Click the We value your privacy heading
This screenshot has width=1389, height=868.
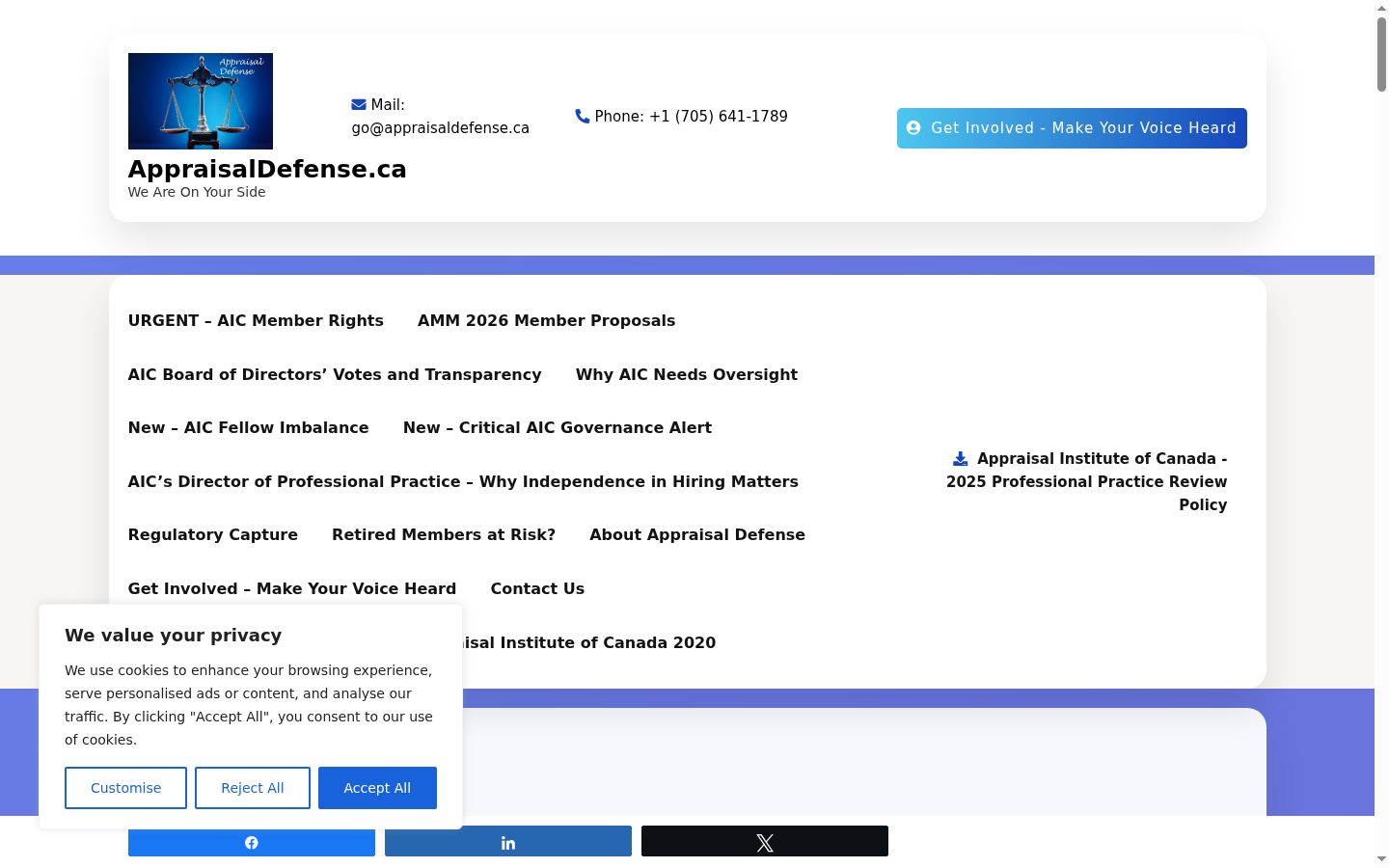click(x=174, y=636)
